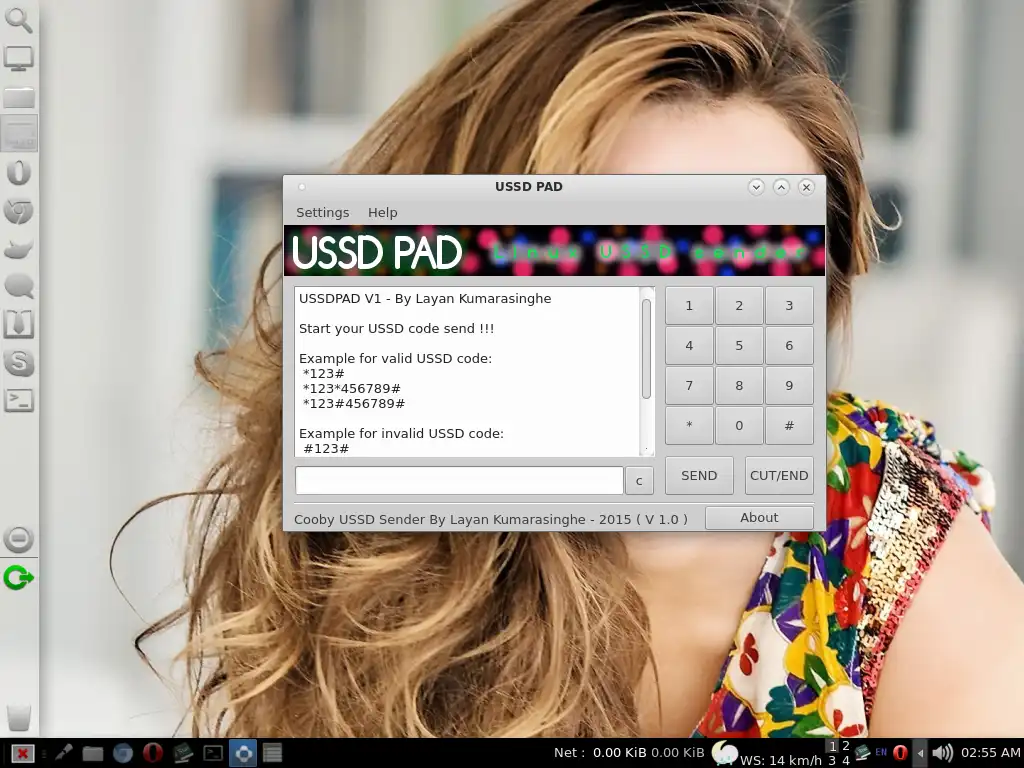Viewport: 1024px width, 768px height.
Task: Click keypad button 0
Action: coord(739,426)
